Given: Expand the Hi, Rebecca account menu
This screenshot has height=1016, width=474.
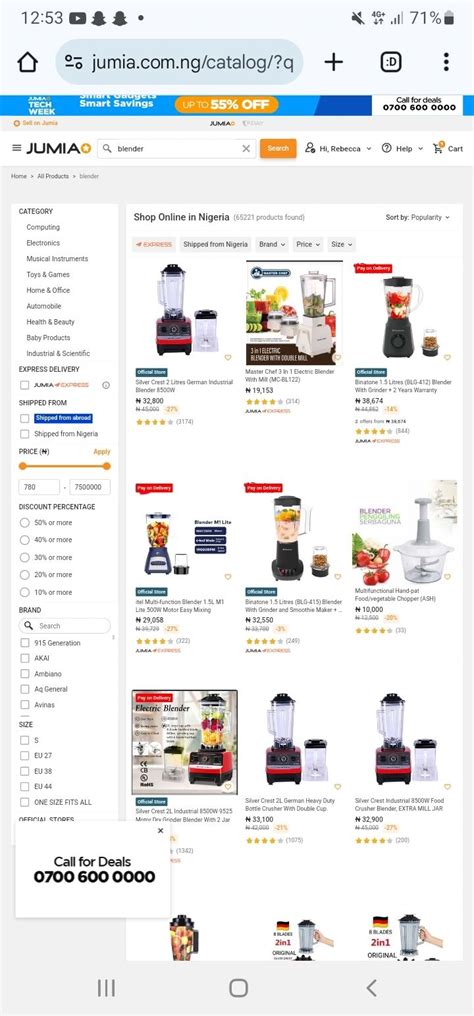Looking at the screenshot, I should (x=339, y=148).
